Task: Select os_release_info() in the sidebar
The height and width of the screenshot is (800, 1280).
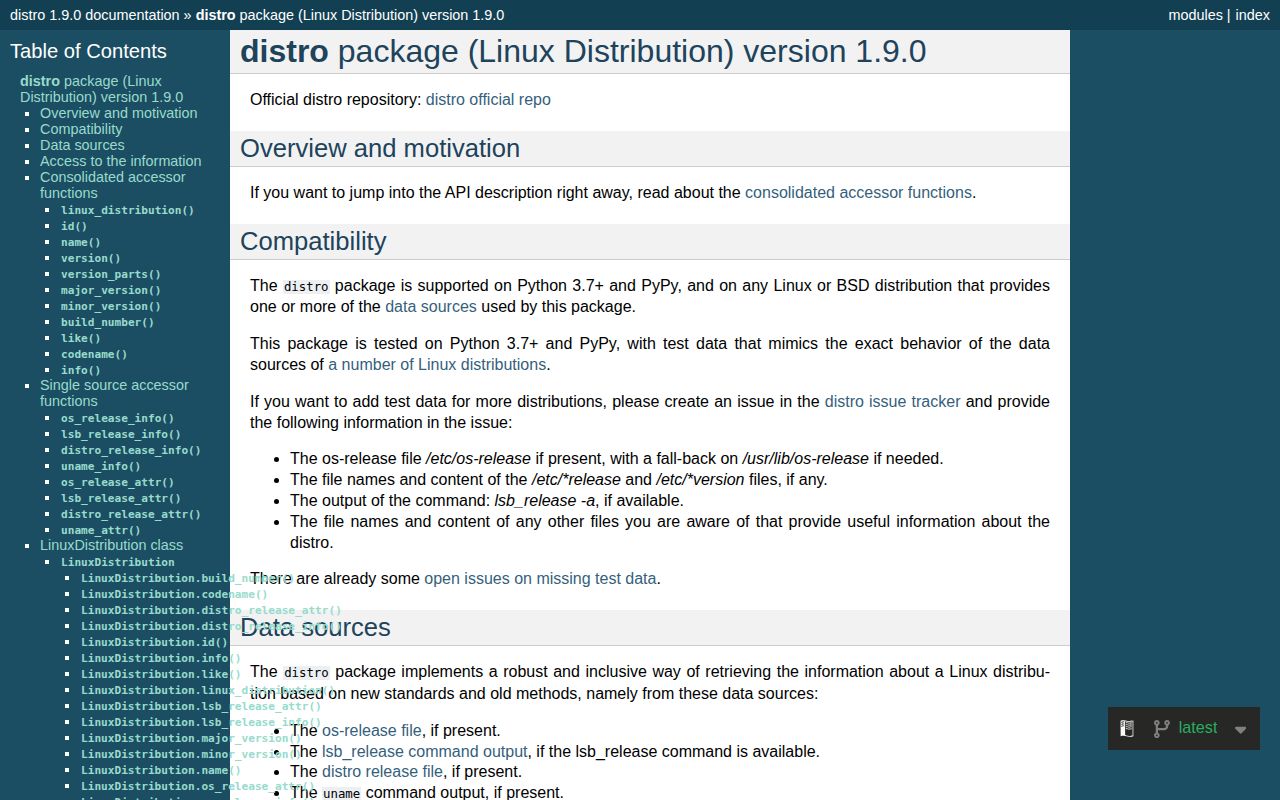Action: click(x=117, y=418)
